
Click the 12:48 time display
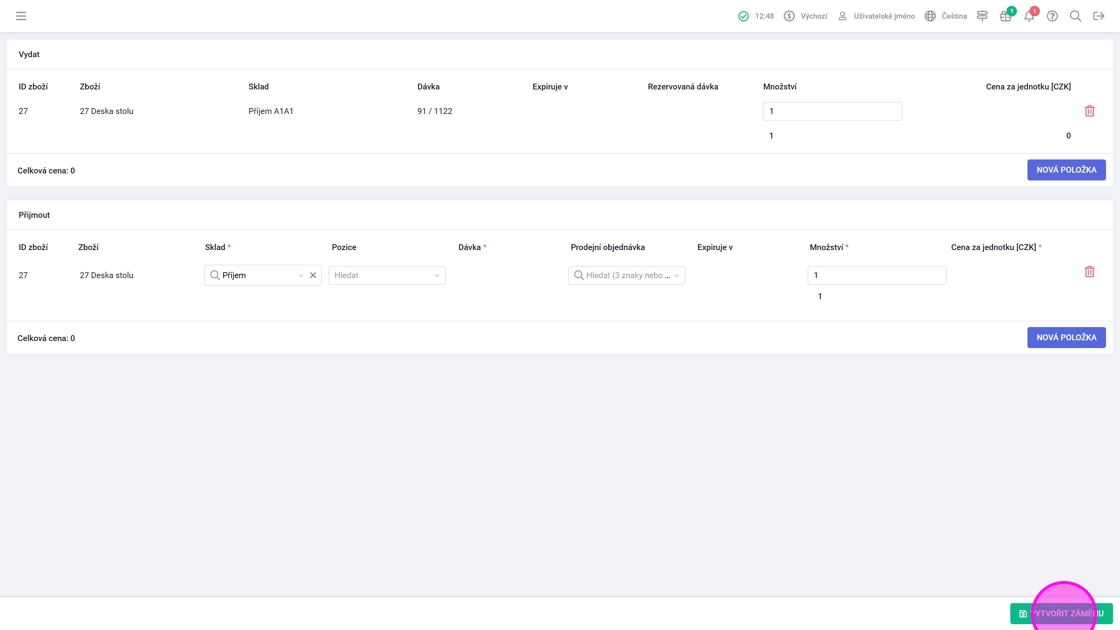click(x=764, y=16)
